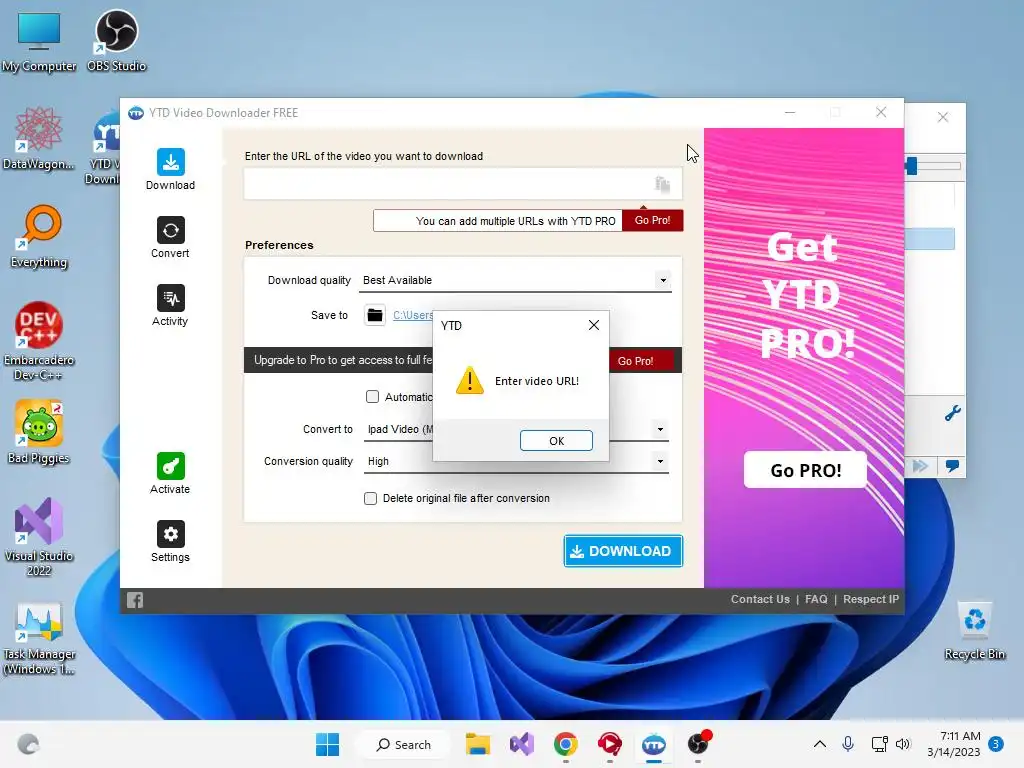Show hidden system tray icons chevron

click(820, 744)
